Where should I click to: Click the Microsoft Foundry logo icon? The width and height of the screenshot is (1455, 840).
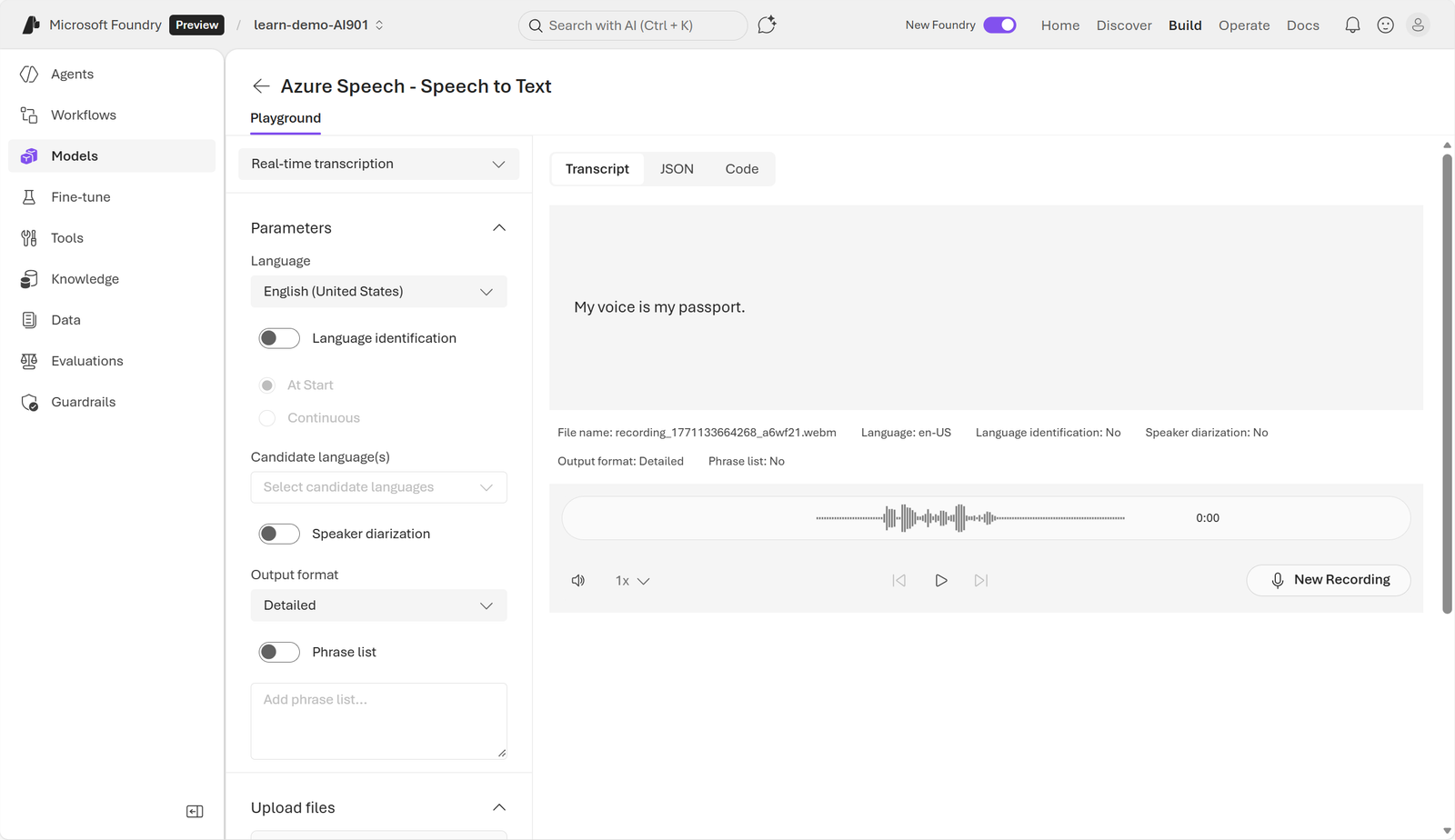[31, 25]
